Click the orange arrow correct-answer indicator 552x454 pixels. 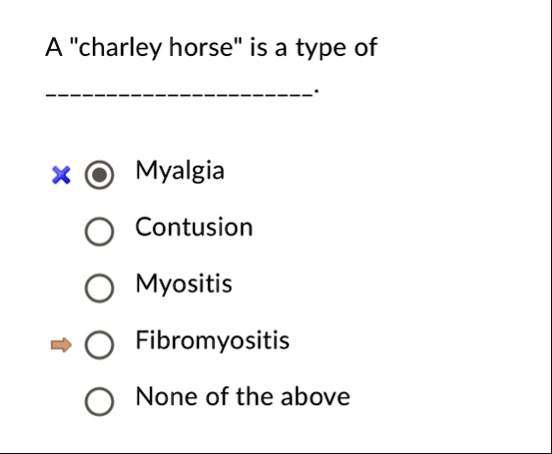tap(61, 345)
